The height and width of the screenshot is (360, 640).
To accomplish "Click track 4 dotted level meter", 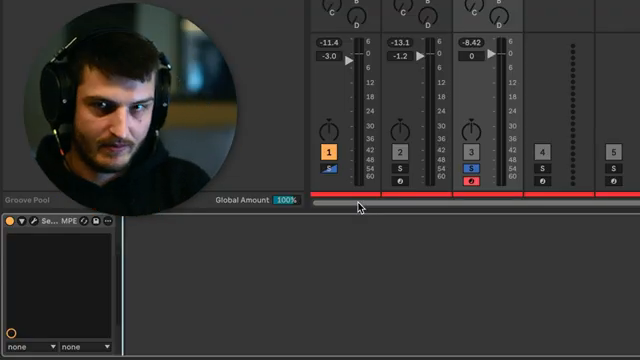I will [x=573, y=115].
